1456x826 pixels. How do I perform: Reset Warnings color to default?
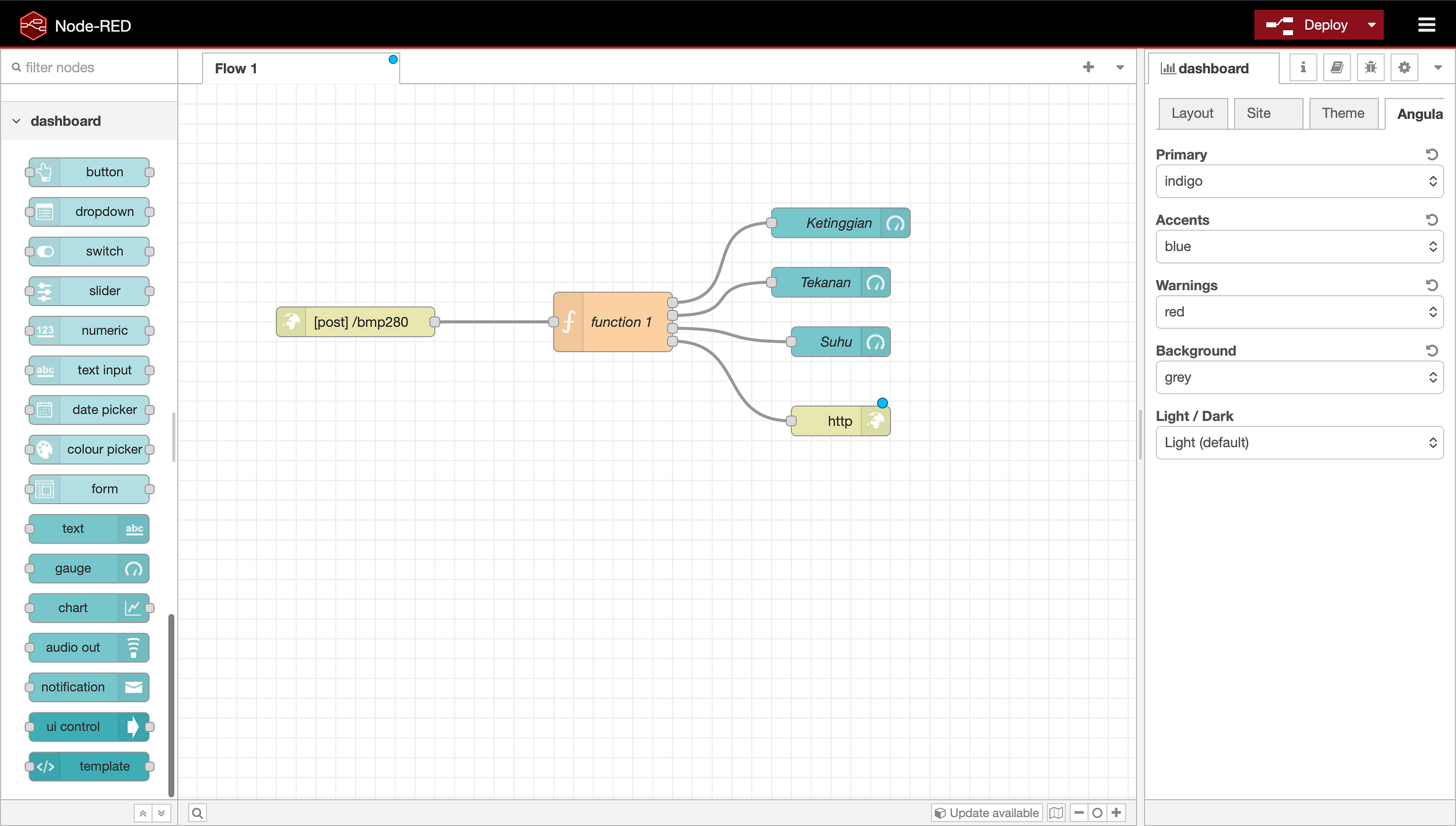tap(1431, 285)
